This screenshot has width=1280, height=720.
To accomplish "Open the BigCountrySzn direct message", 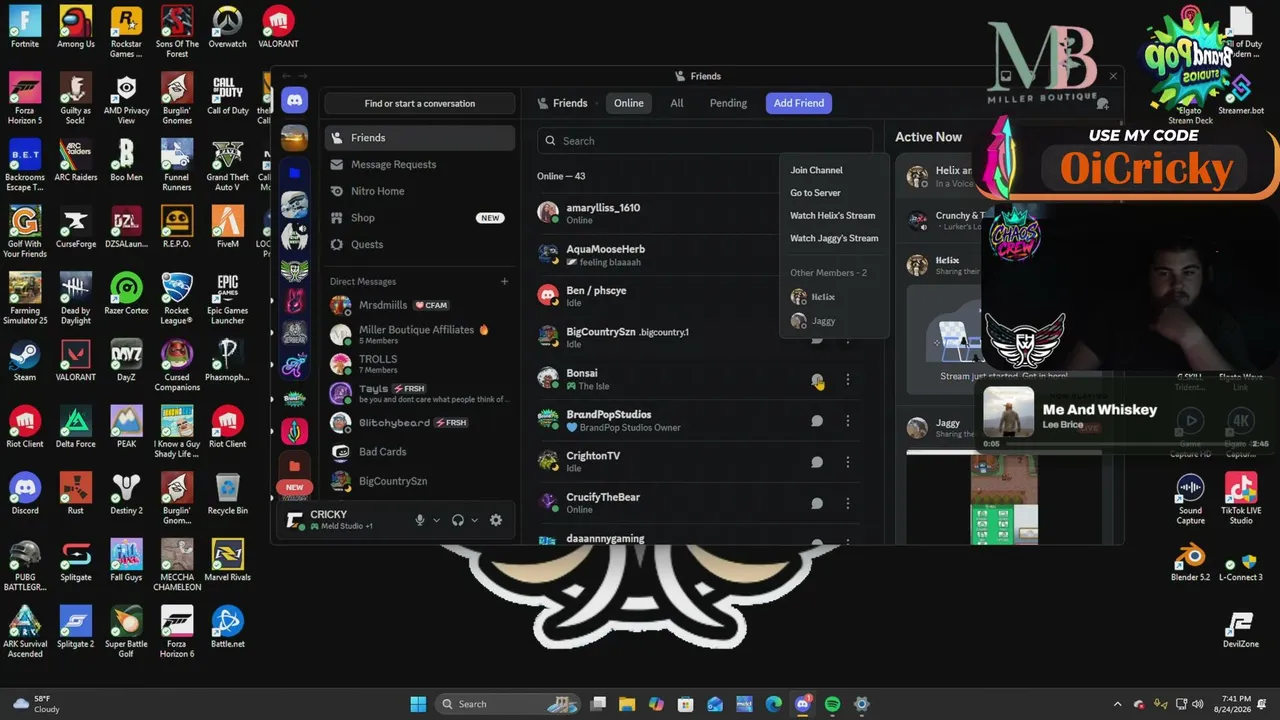I will (420, 481).
